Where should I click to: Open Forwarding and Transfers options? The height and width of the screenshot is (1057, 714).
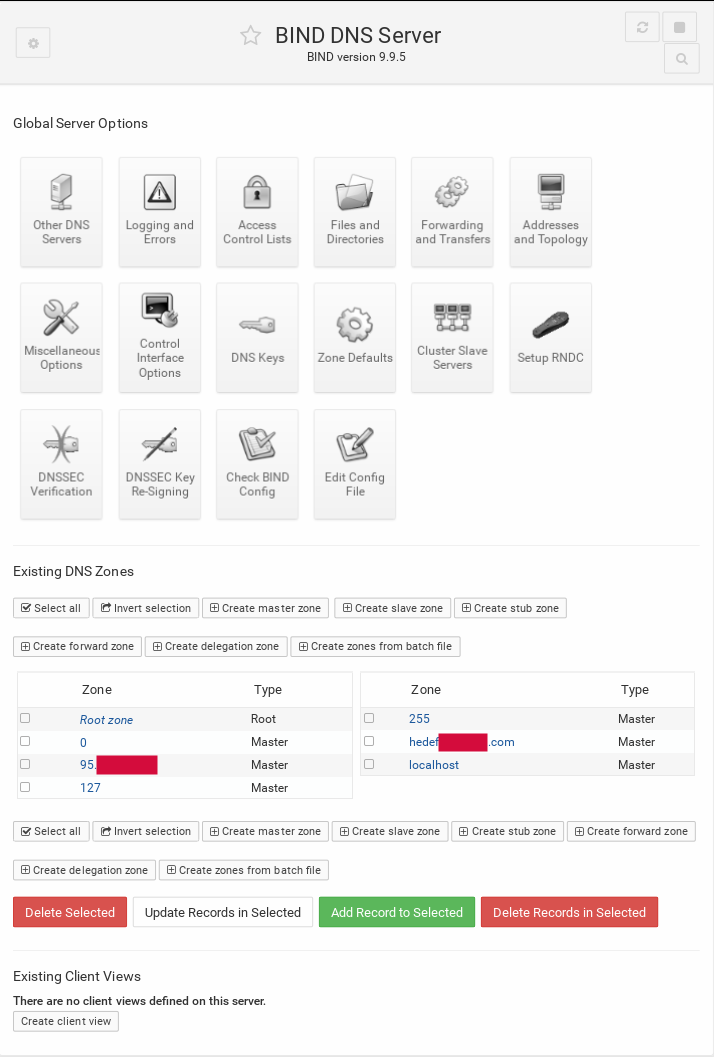tap(453, 211)
